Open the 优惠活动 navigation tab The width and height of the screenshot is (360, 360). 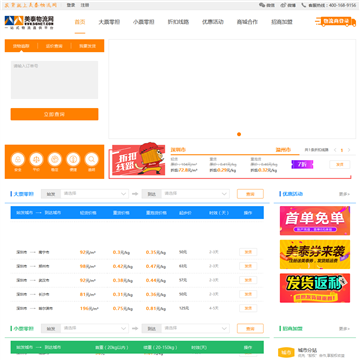pos(213,22)
